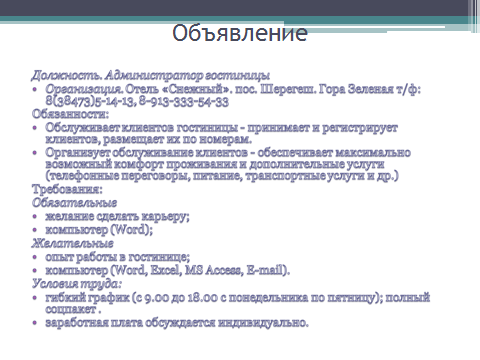The width and height of the screenshot is (480, 360).
Task: Click the bullet starting "гибкий график"
Action: 238,303
